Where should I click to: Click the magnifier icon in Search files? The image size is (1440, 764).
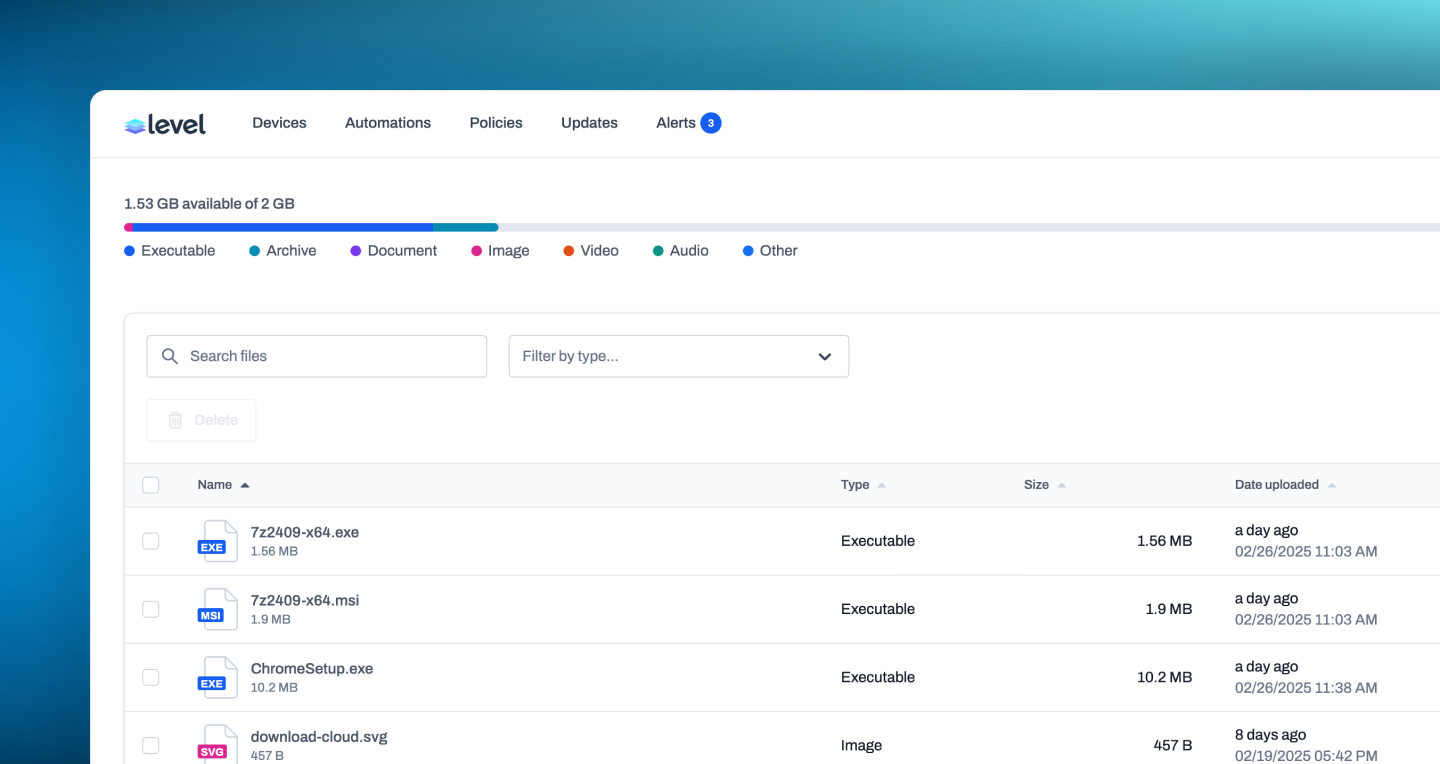coord(171,356)
